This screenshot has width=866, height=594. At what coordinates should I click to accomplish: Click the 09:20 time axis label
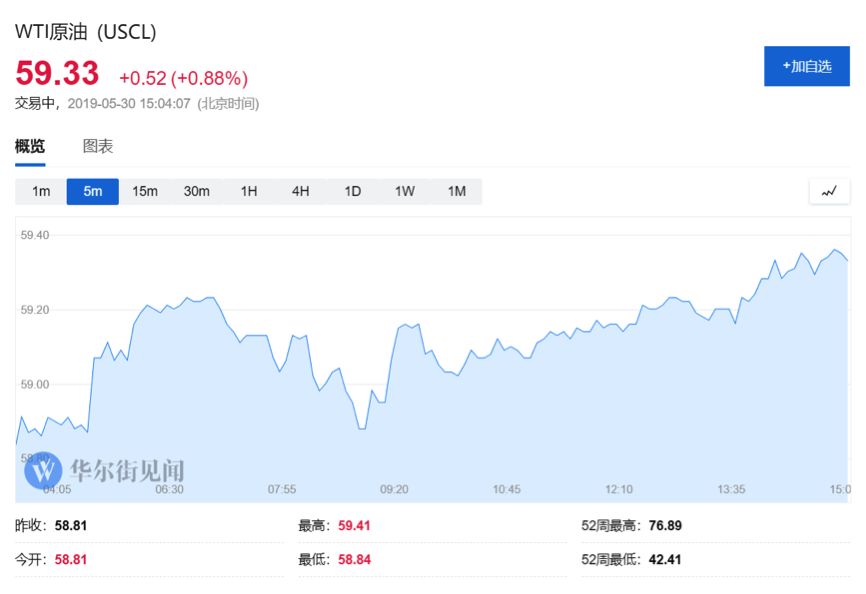pyautogui.click(x=394, y=490)
